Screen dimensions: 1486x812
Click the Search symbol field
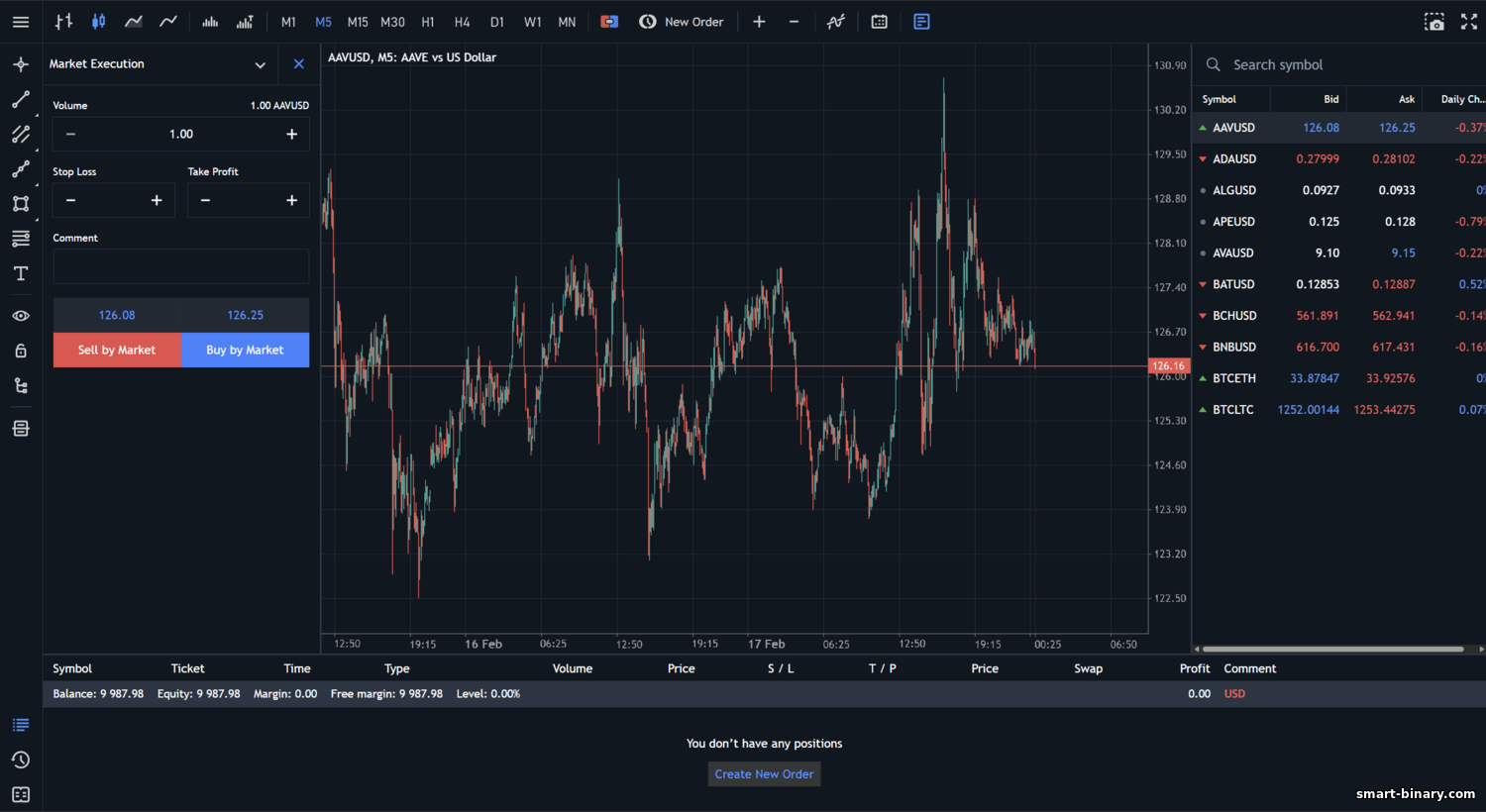[x=1337, y=64]
